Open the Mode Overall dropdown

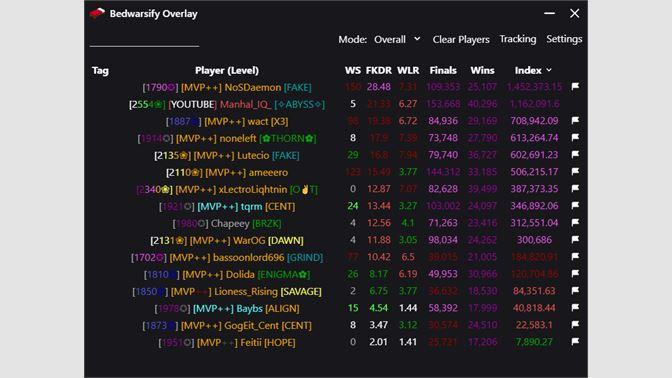click(397, 39)
